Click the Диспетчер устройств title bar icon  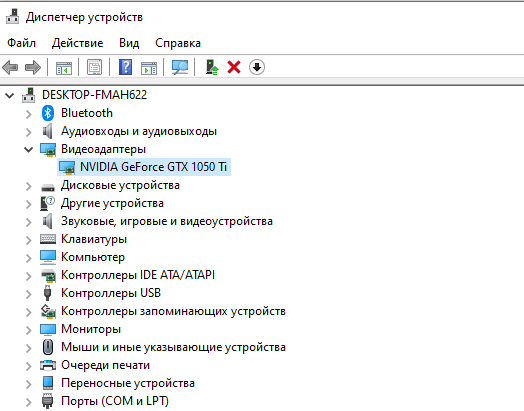coord(13,16)
